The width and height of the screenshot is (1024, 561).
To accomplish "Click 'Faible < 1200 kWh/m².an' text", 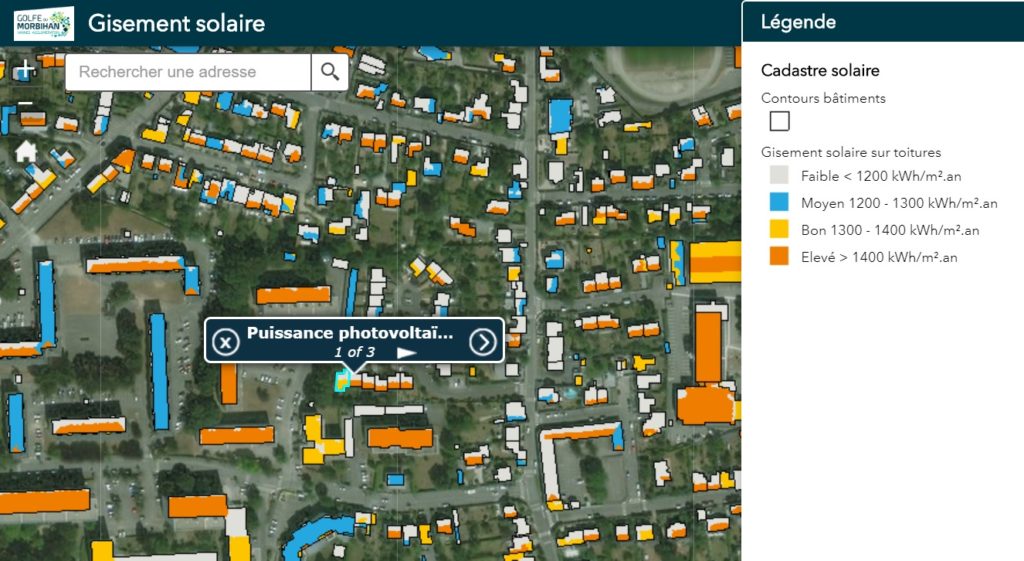I will 881,176.
